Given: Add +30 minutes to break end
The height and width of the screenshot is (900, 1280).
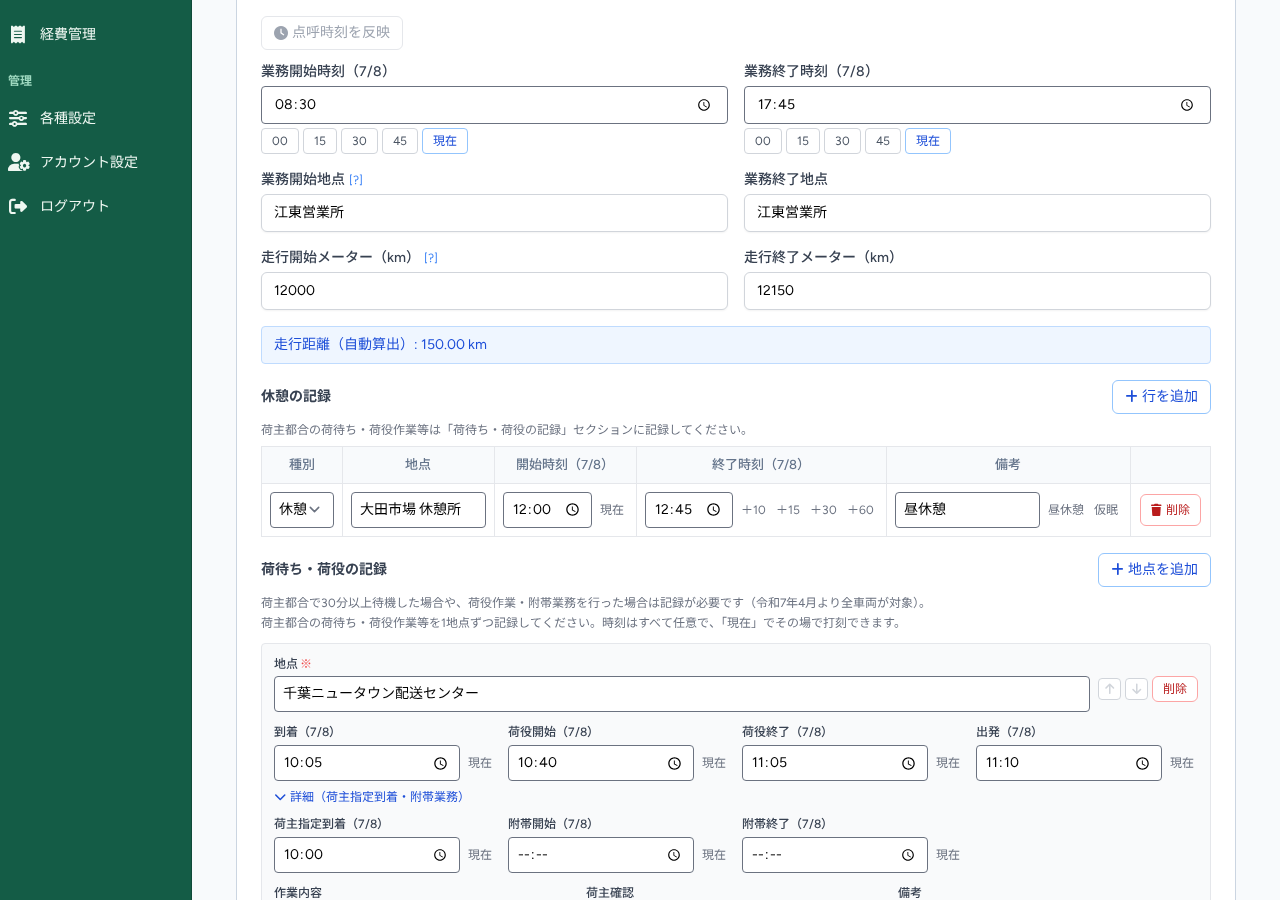Looking at the screenshot, I should 823,510.
